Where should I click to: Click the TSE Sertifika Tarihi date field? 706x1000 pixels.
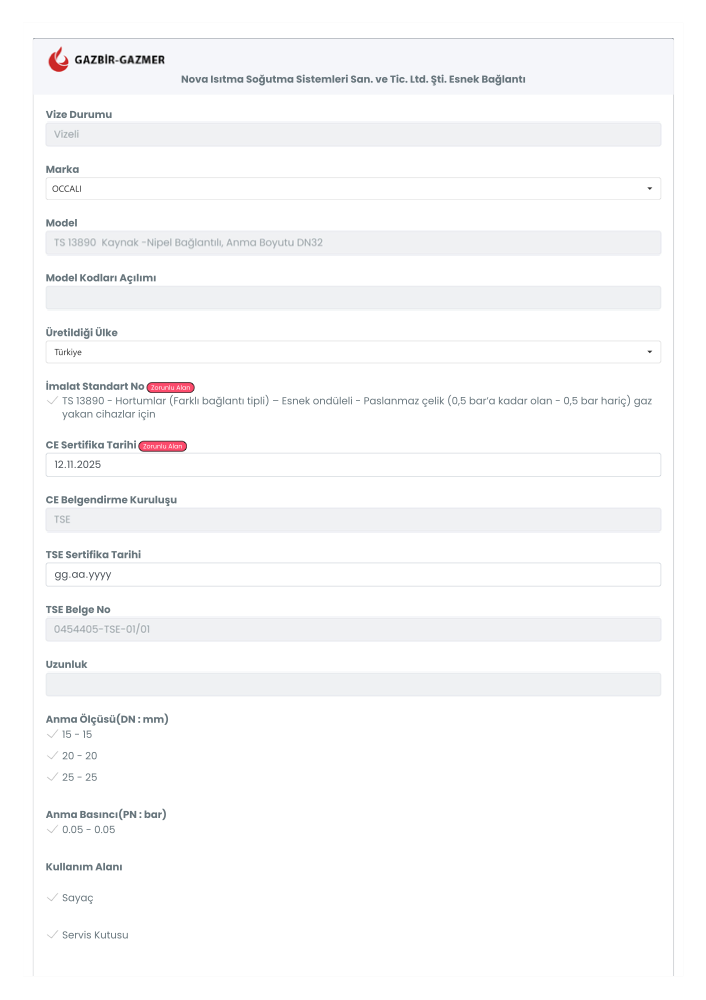(353, 575)
